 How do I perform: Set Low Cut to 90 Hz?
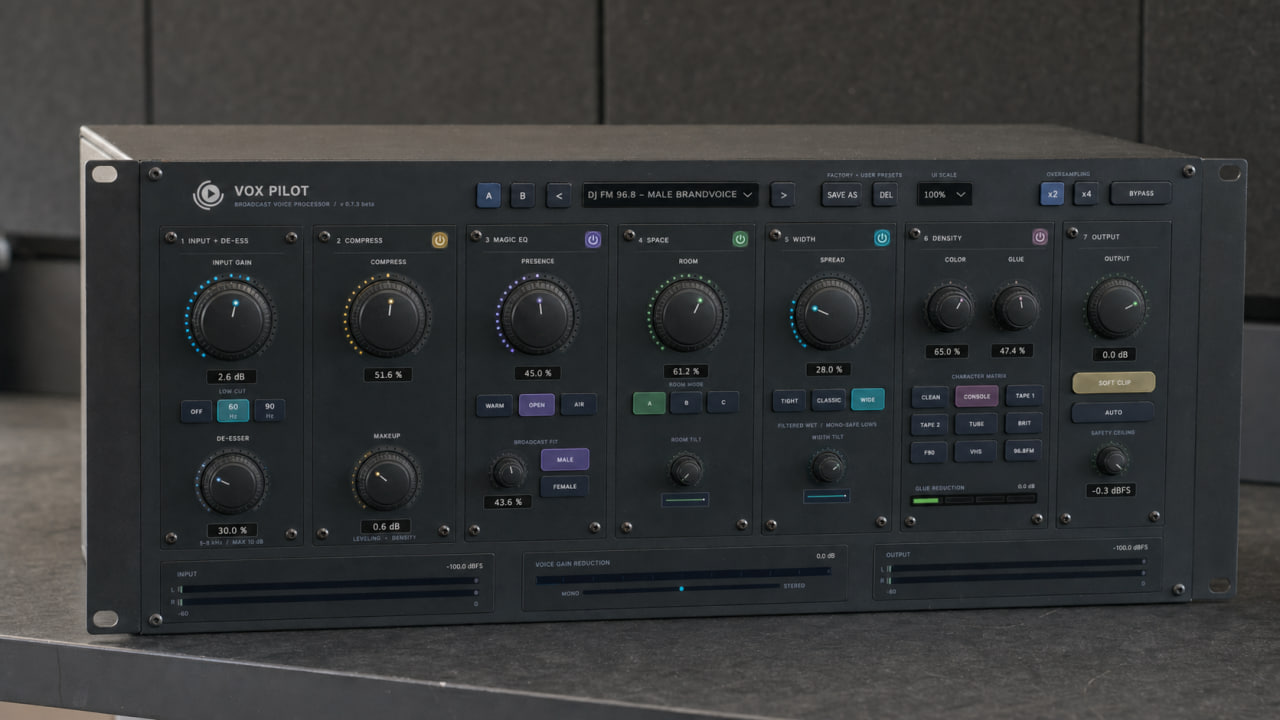270,411
